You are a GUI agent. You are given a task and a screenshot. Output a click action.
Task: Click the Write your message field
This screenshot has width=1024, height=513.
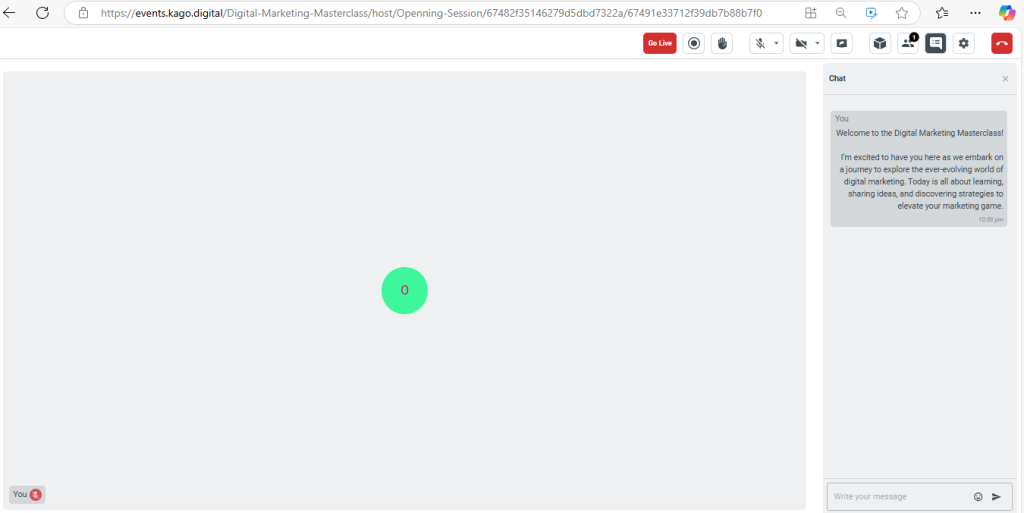pyautogui.click(x=897, y=497)
